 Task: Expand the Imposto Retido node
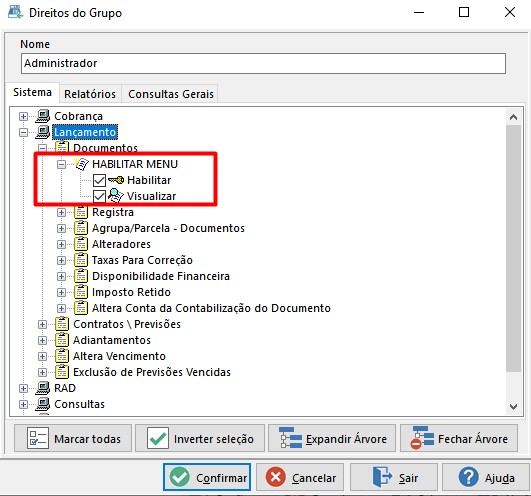[61, 293]
